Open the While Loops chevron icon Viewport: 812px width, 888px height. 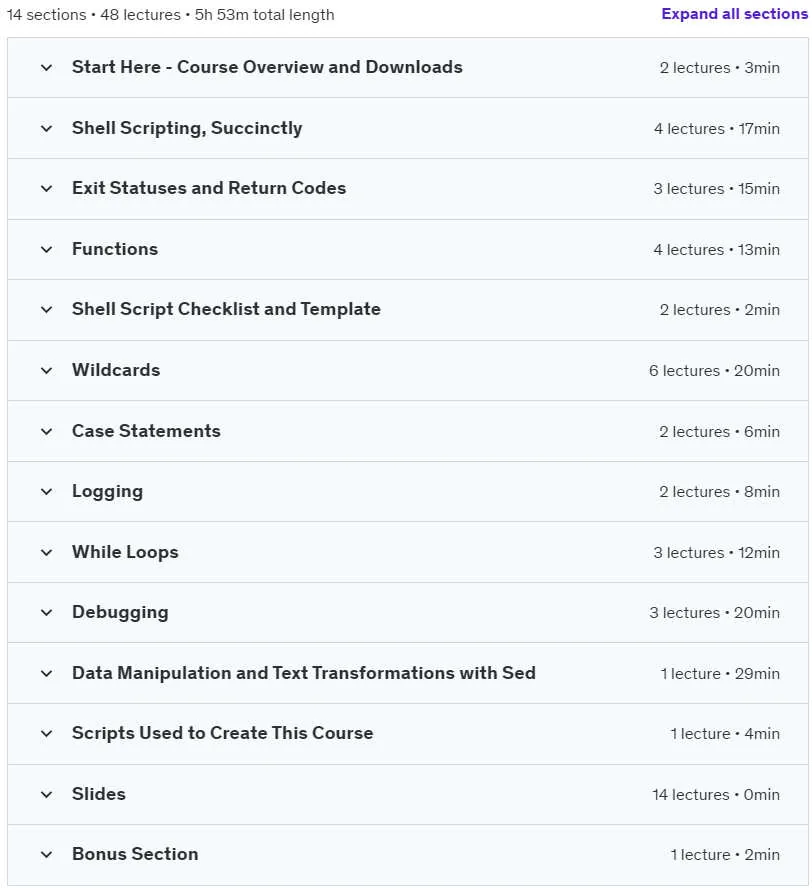point(46,552)
